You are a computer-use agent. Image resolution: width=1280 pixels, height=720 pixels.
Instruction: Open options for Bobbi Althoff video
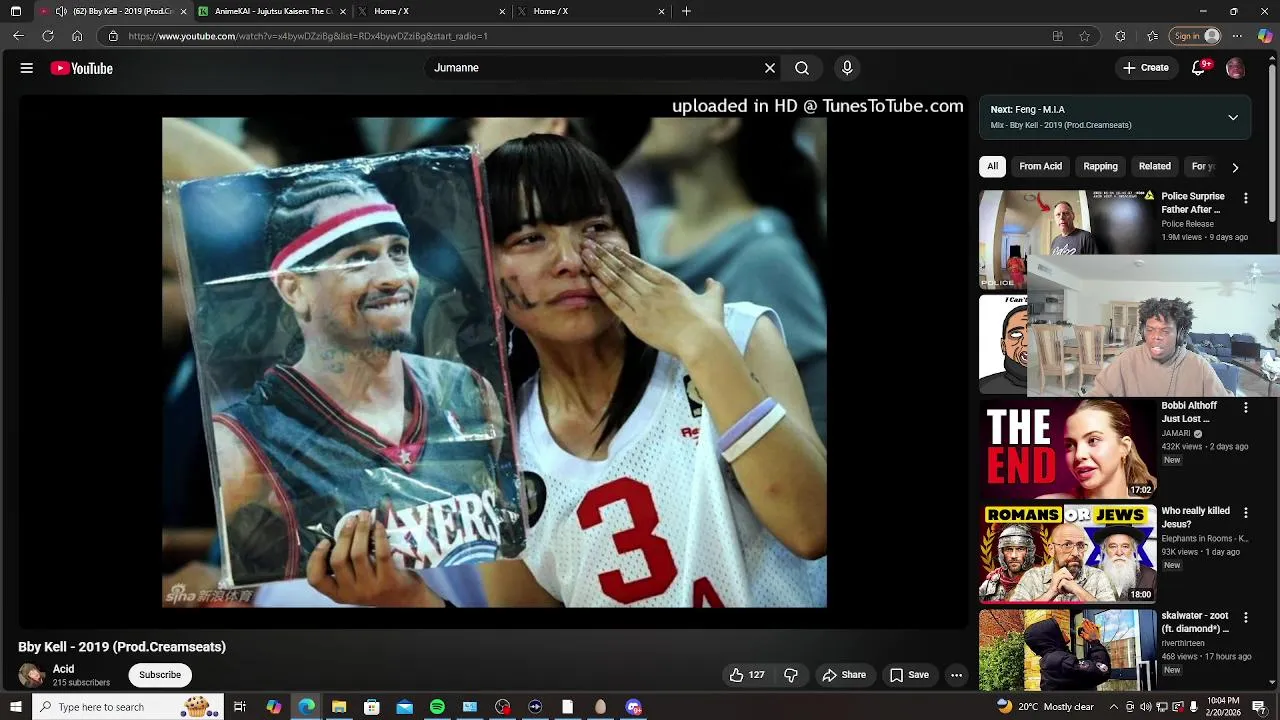(x=1245, y=407)
